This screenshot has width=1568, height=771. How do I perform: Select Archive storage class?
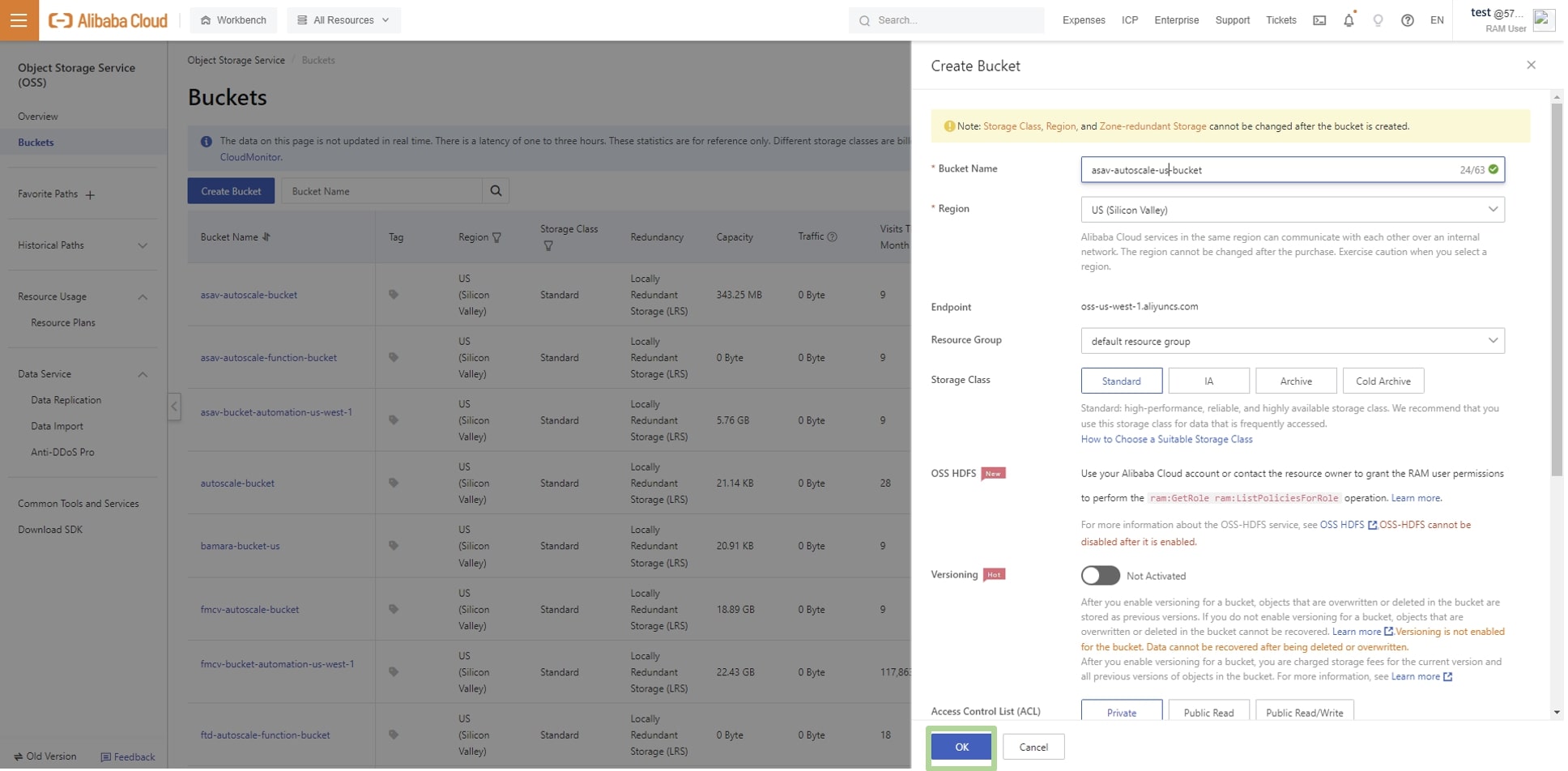coord(1296,381)
